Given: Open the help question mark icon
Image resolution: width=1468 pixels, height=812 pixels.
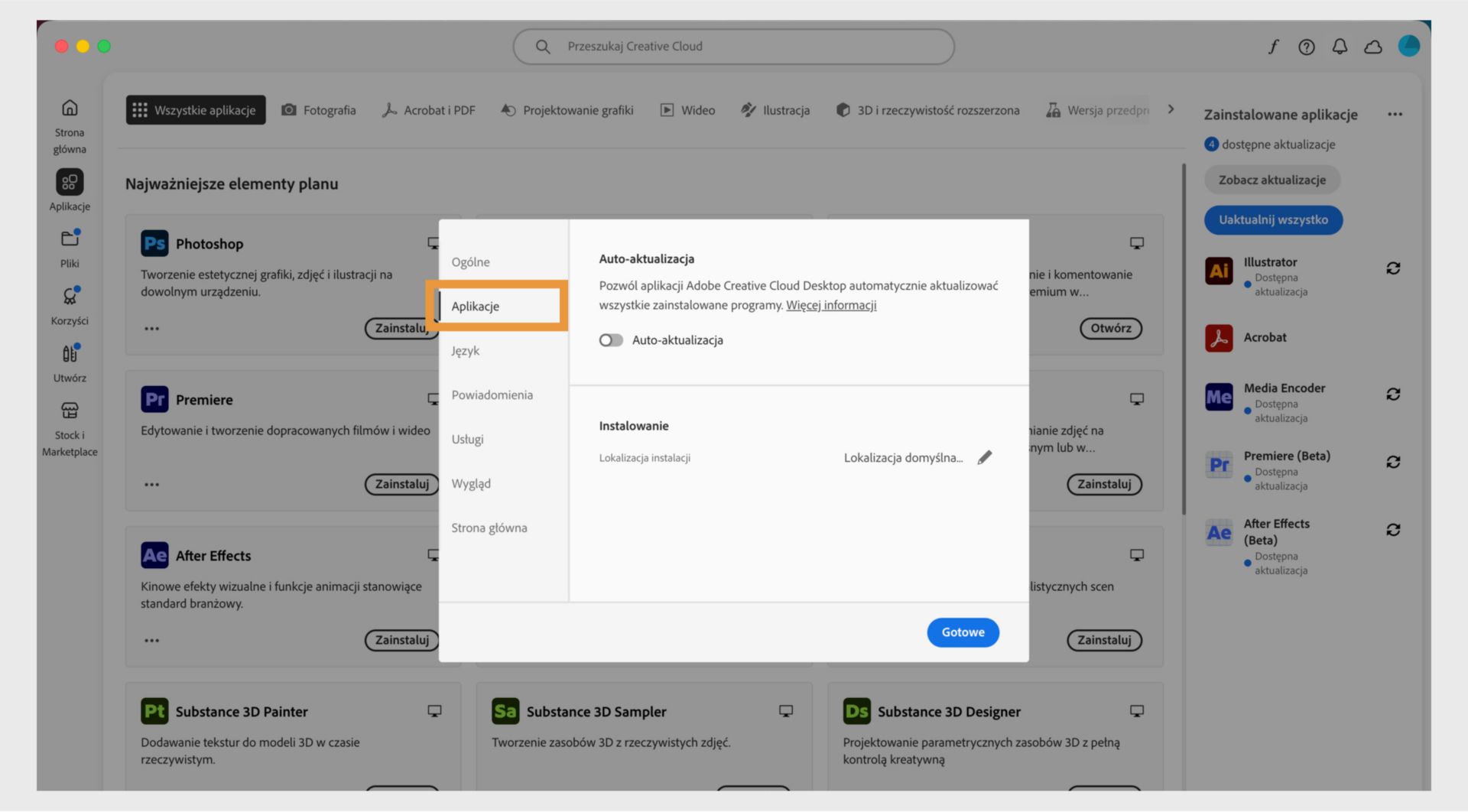Looking at the screenshot, I should (x=1307, y=47).
